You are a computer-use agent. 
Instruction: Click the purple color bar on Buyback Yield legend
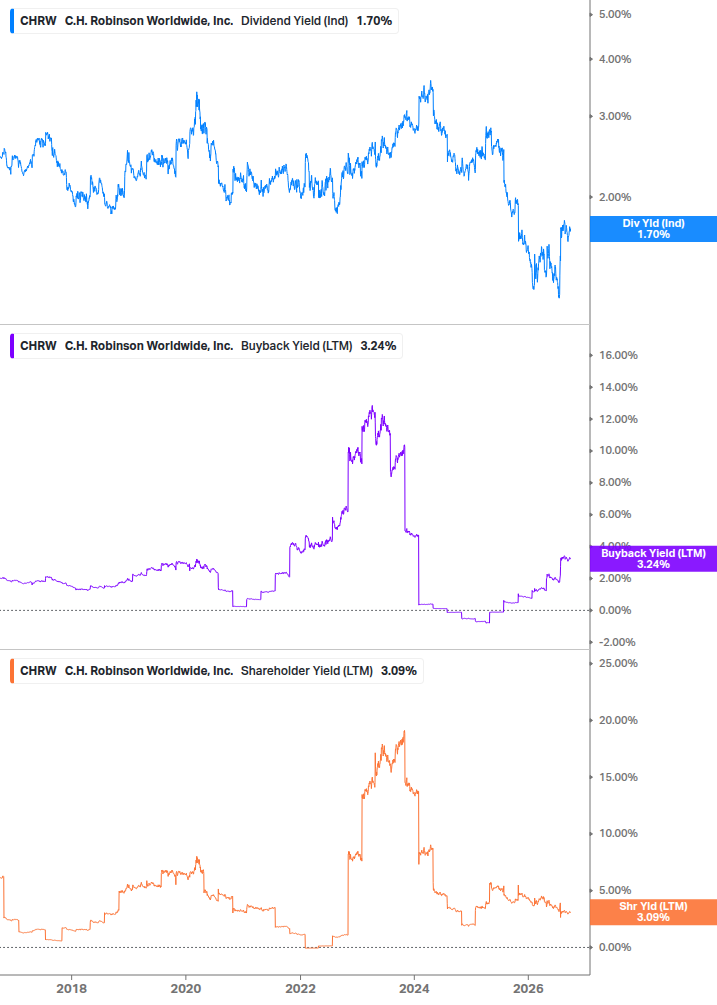click(x=12, y=345)
